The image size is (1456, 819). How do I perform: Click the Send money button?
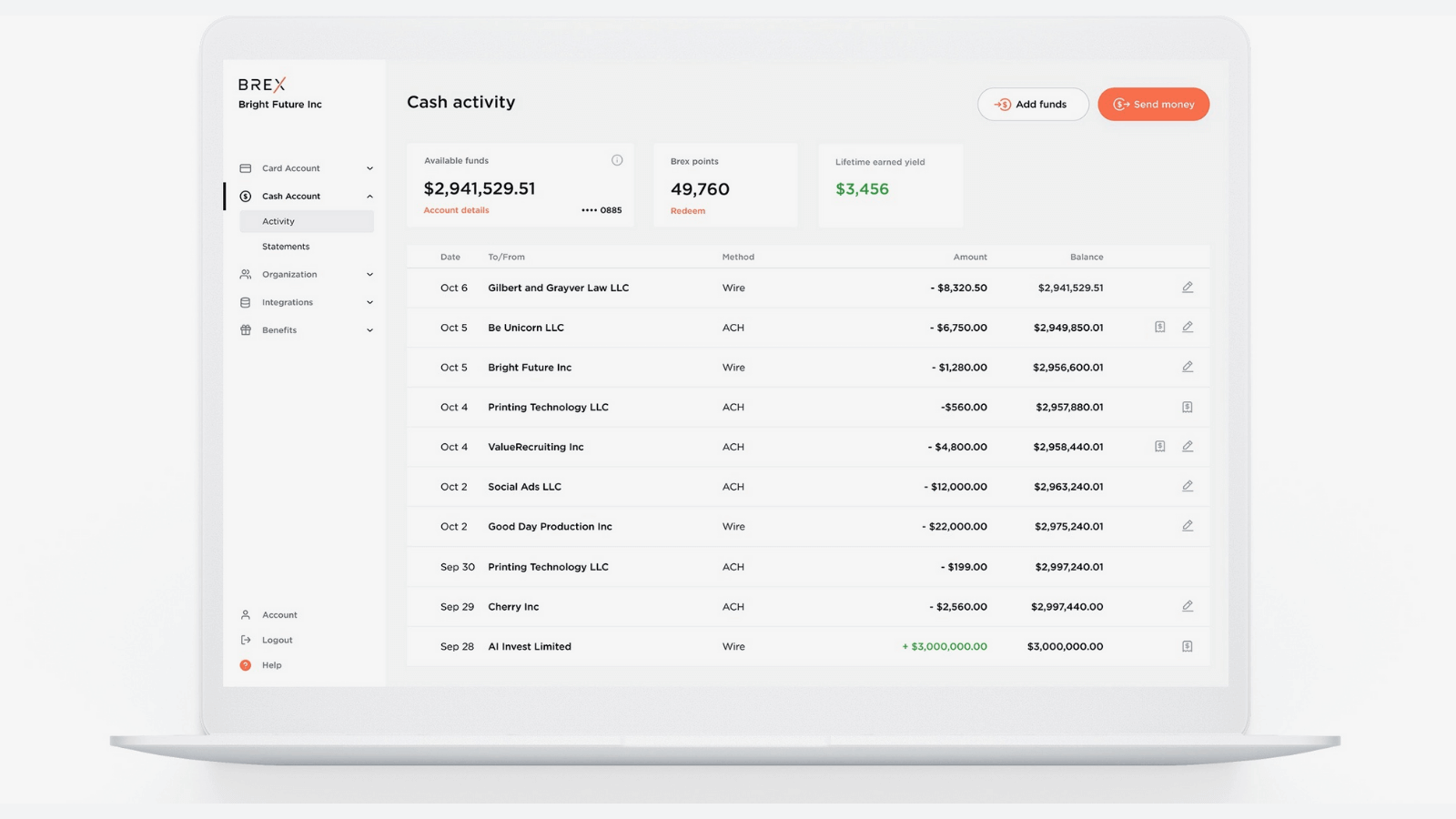point(1153,105)
